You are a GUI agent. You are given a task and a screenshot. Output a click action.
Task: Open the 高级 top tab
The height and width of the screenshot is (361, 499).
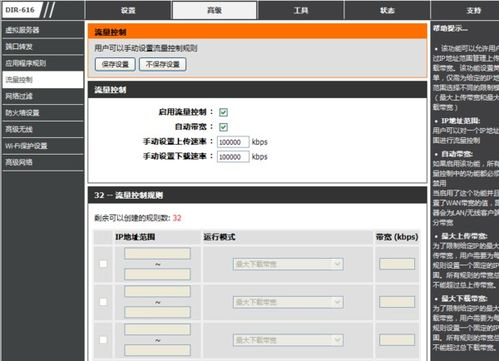pyautogui.click(x=214, y=10)
